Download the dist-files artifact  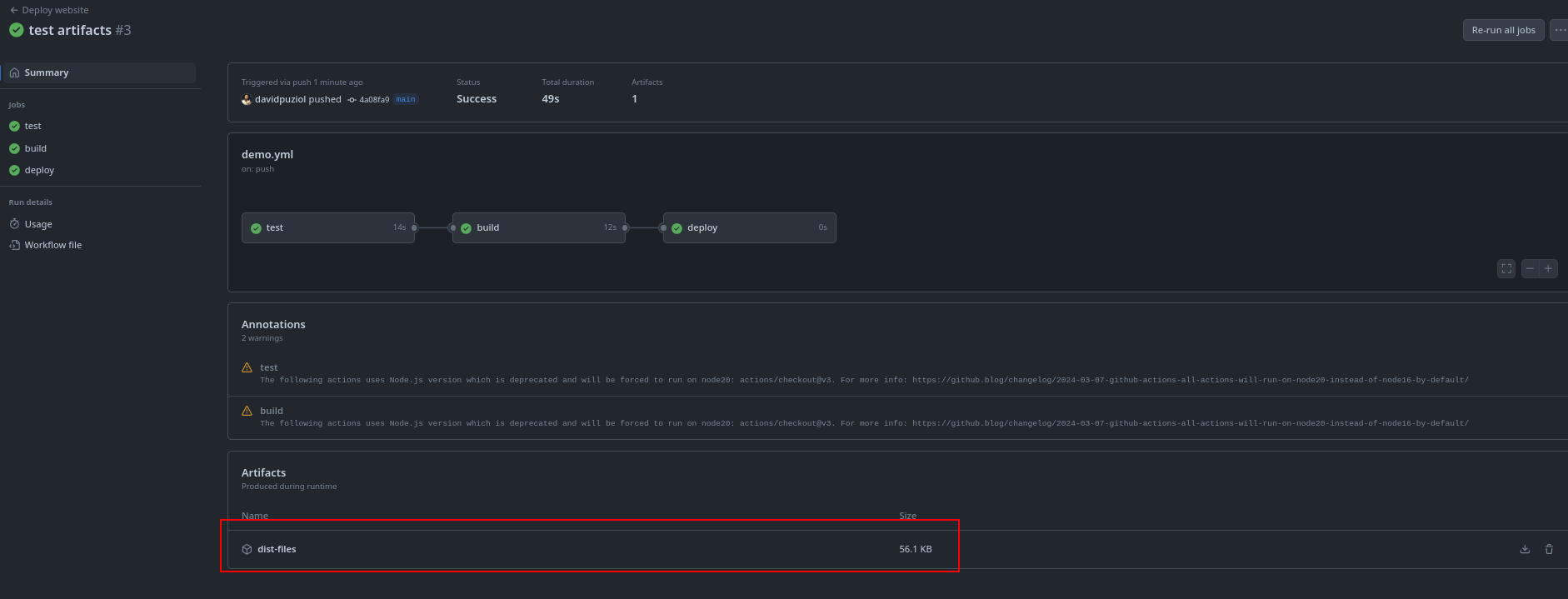[1525, 549]
